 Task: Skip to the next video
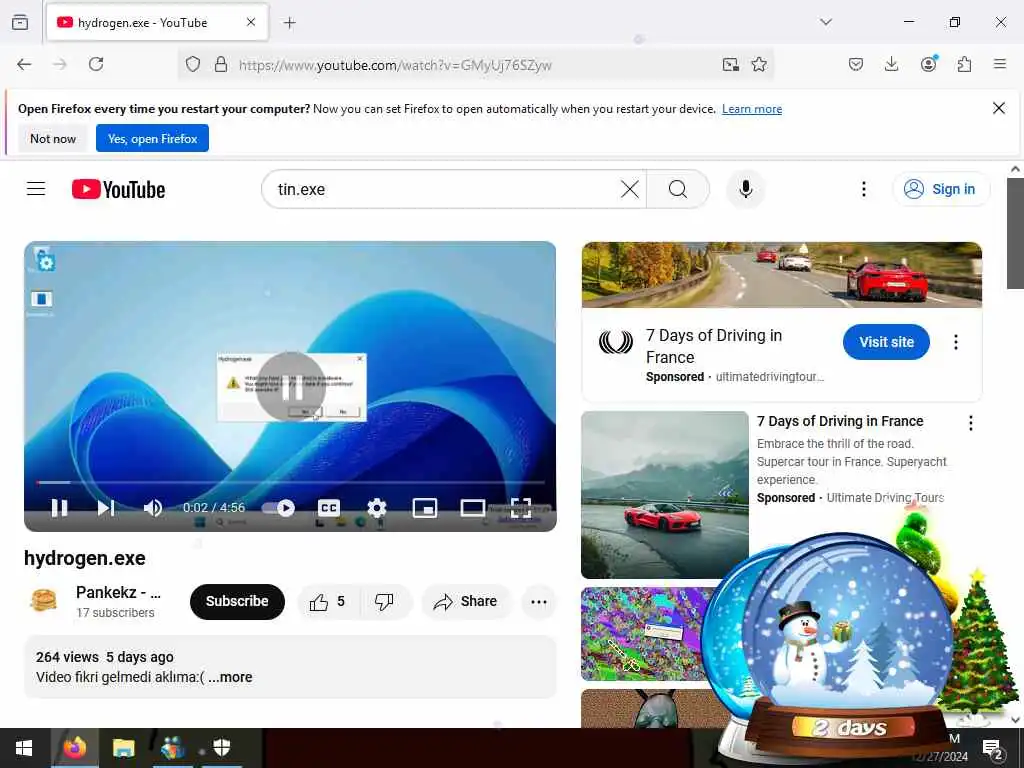point(106,507)
